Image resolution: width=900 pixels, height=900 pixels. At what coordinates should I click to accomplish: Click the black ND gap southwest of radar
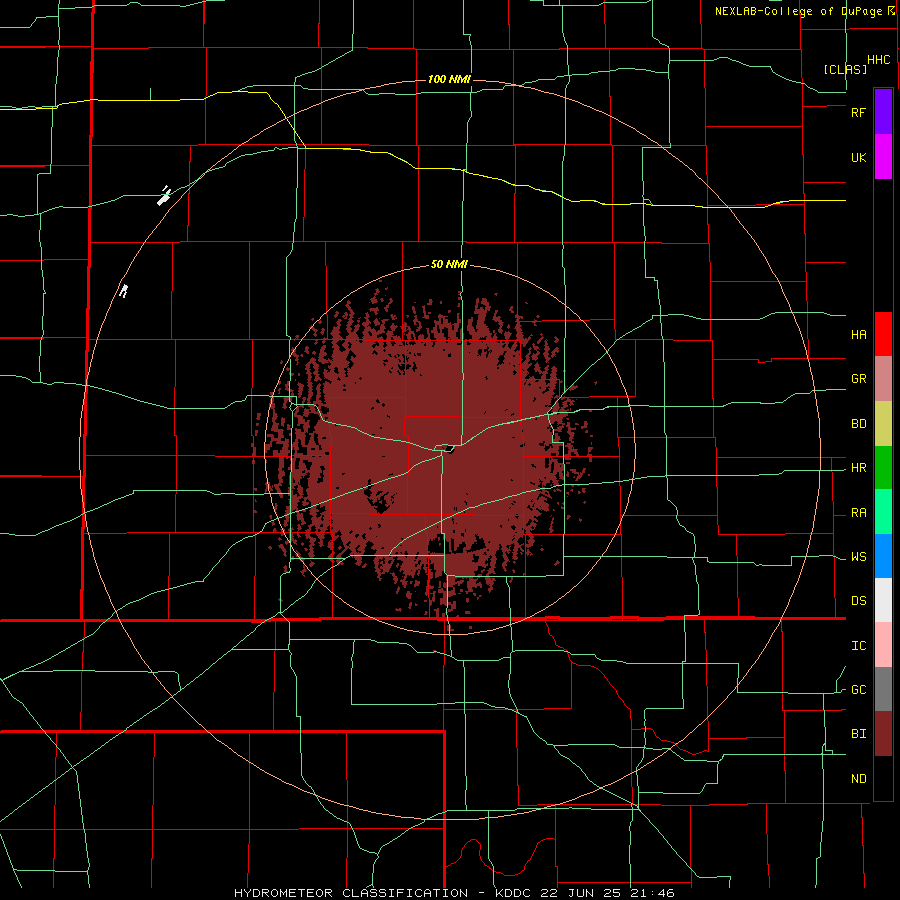(x=380, y=501)
